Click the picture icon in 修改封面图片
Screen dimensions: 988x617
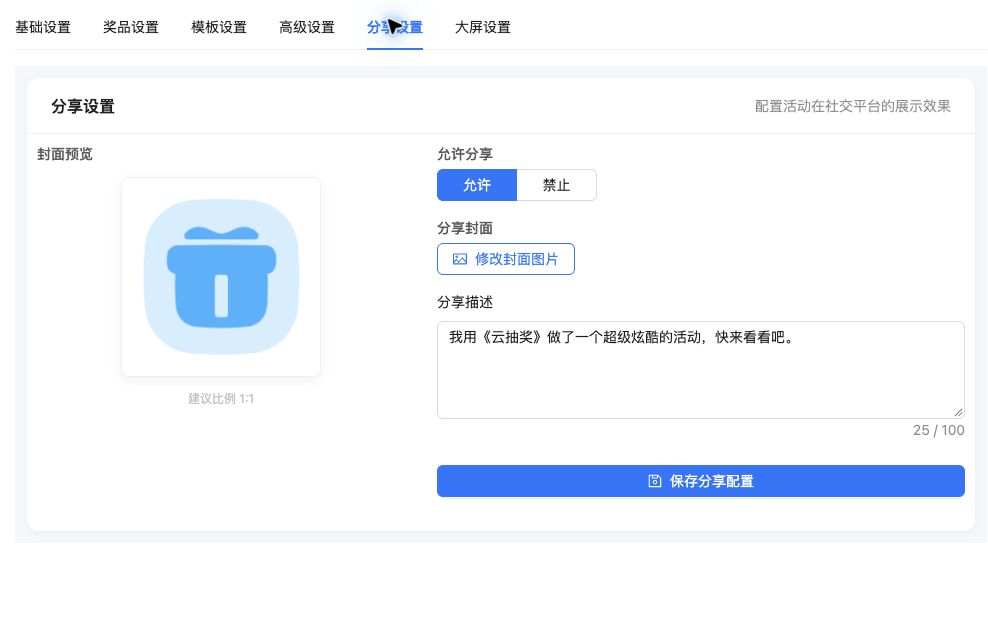(460, 259)
